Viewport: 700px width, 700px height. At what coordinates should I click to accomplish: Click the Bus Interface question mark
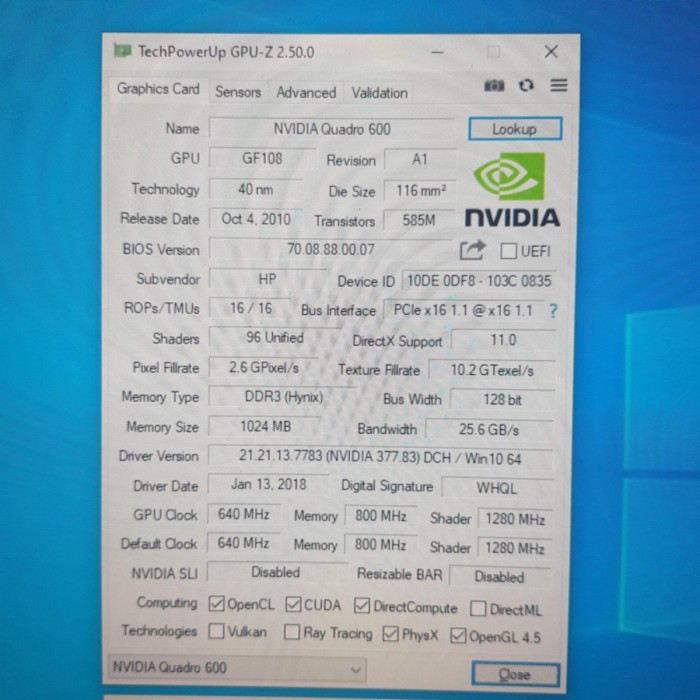553,310
